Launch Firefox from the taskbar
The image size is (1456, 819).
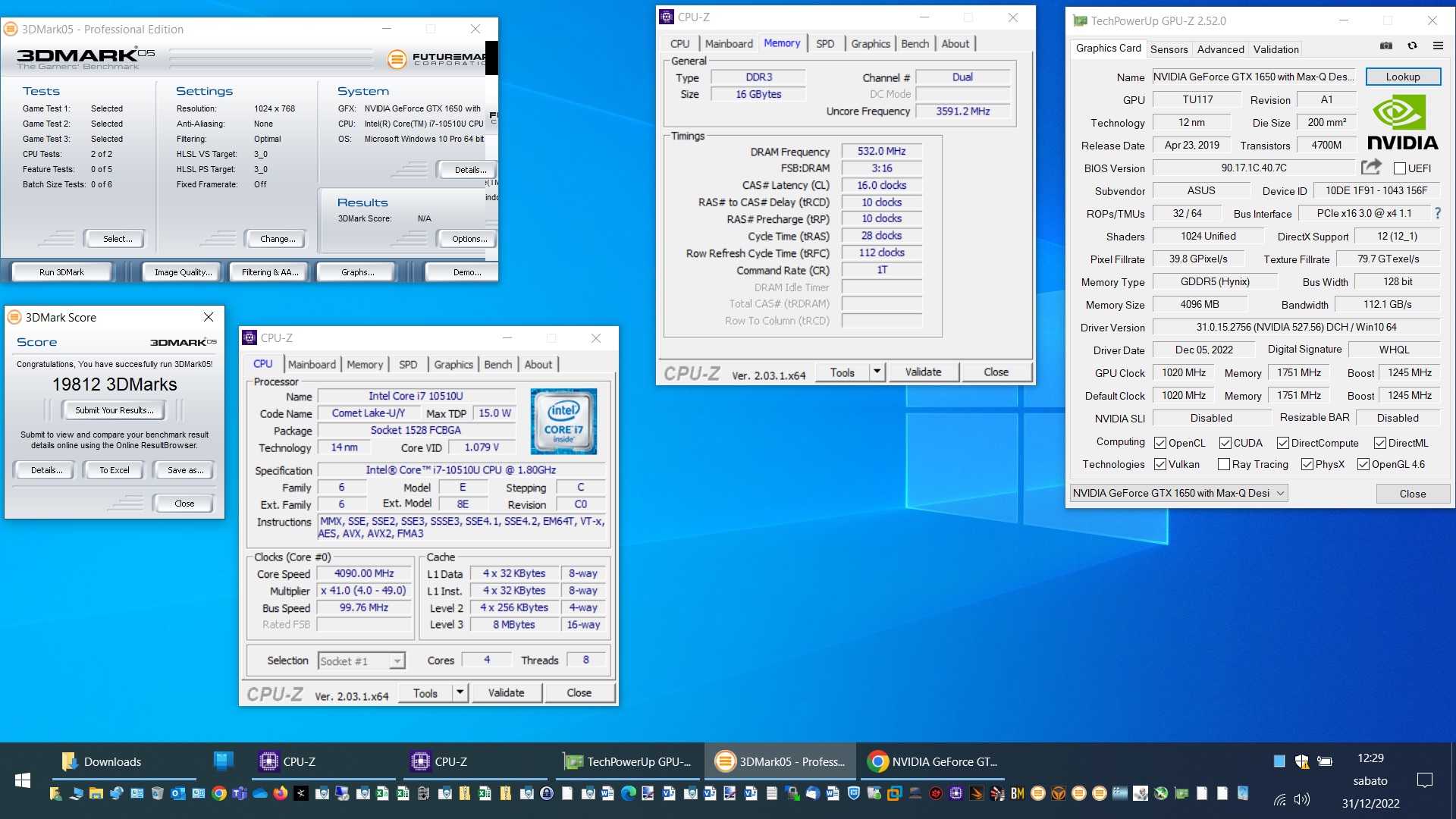click(281, 793)
